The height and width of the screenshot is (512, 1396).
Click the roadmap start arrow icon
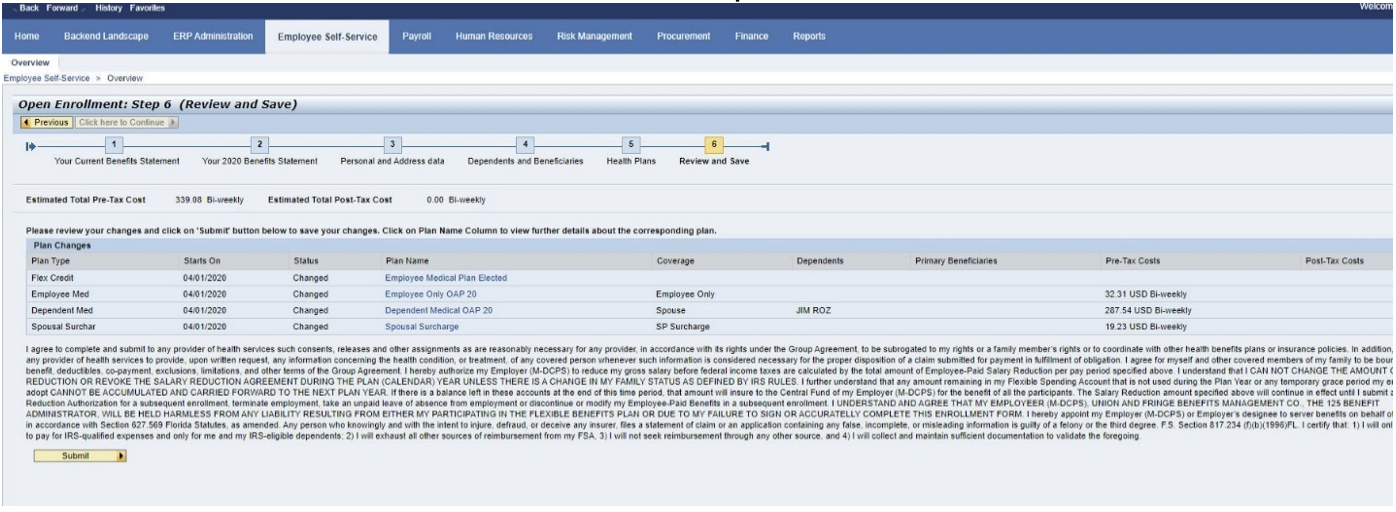30,146
